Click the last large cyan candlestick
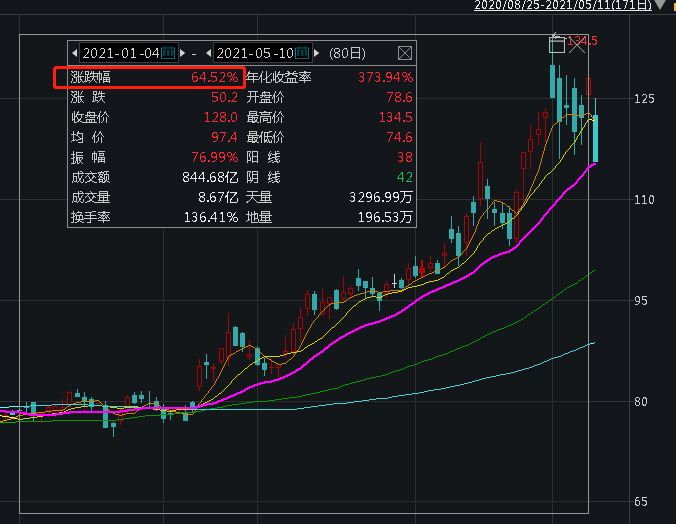This screenshot has height=524, width=676. click(596, 139)
